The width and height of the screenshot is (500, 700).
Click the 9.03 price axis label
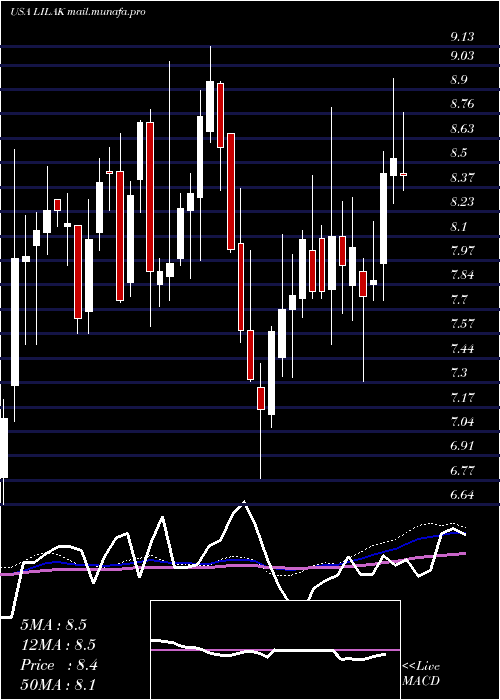tap(462, 56)
